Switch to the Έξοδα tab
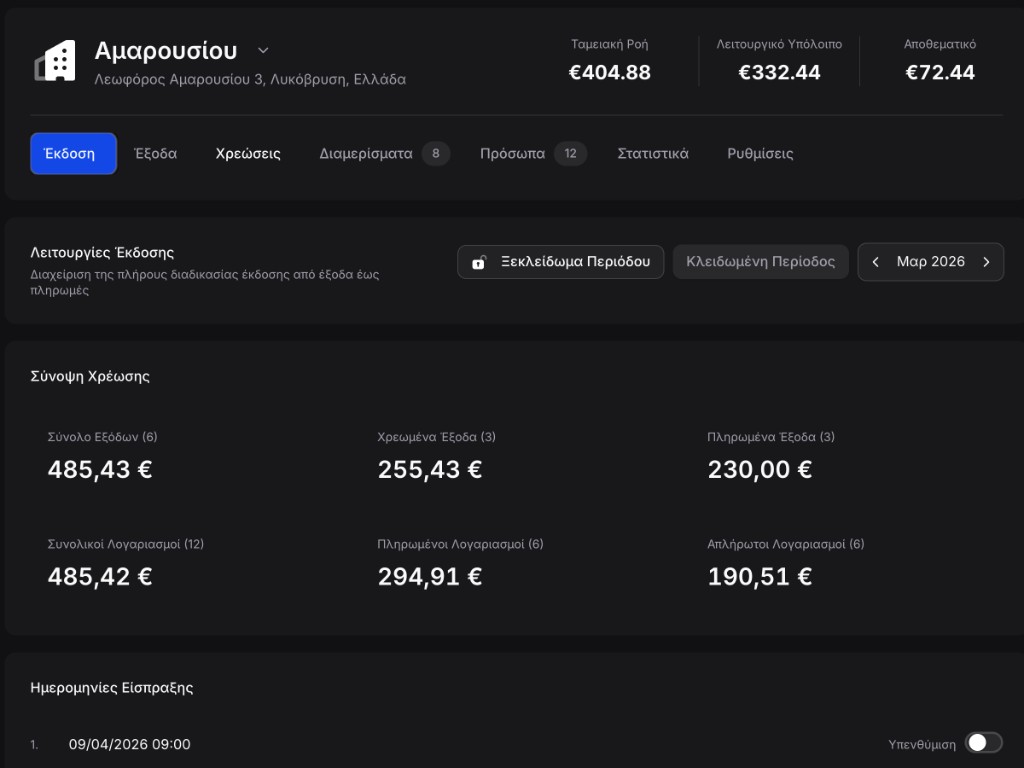 tap(156, 154)
